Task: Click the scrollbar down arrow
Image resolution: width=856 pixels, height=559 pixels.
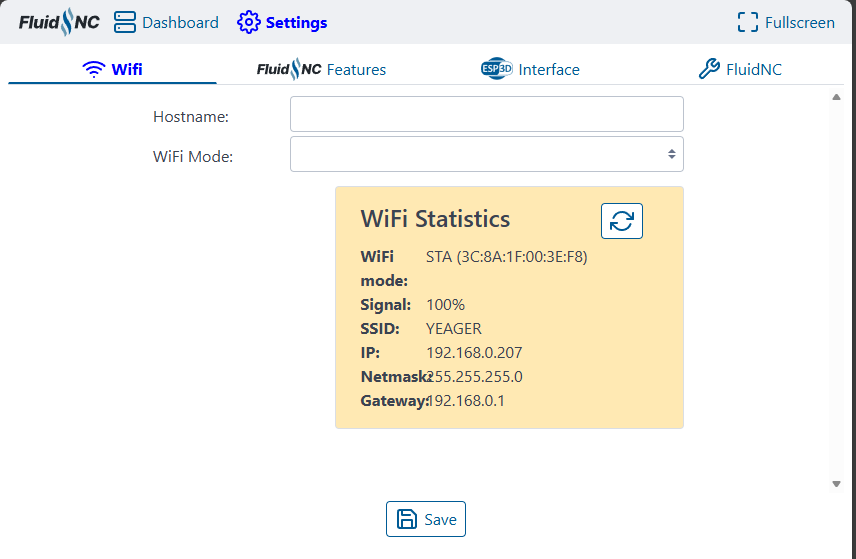Action: [836, 484]
